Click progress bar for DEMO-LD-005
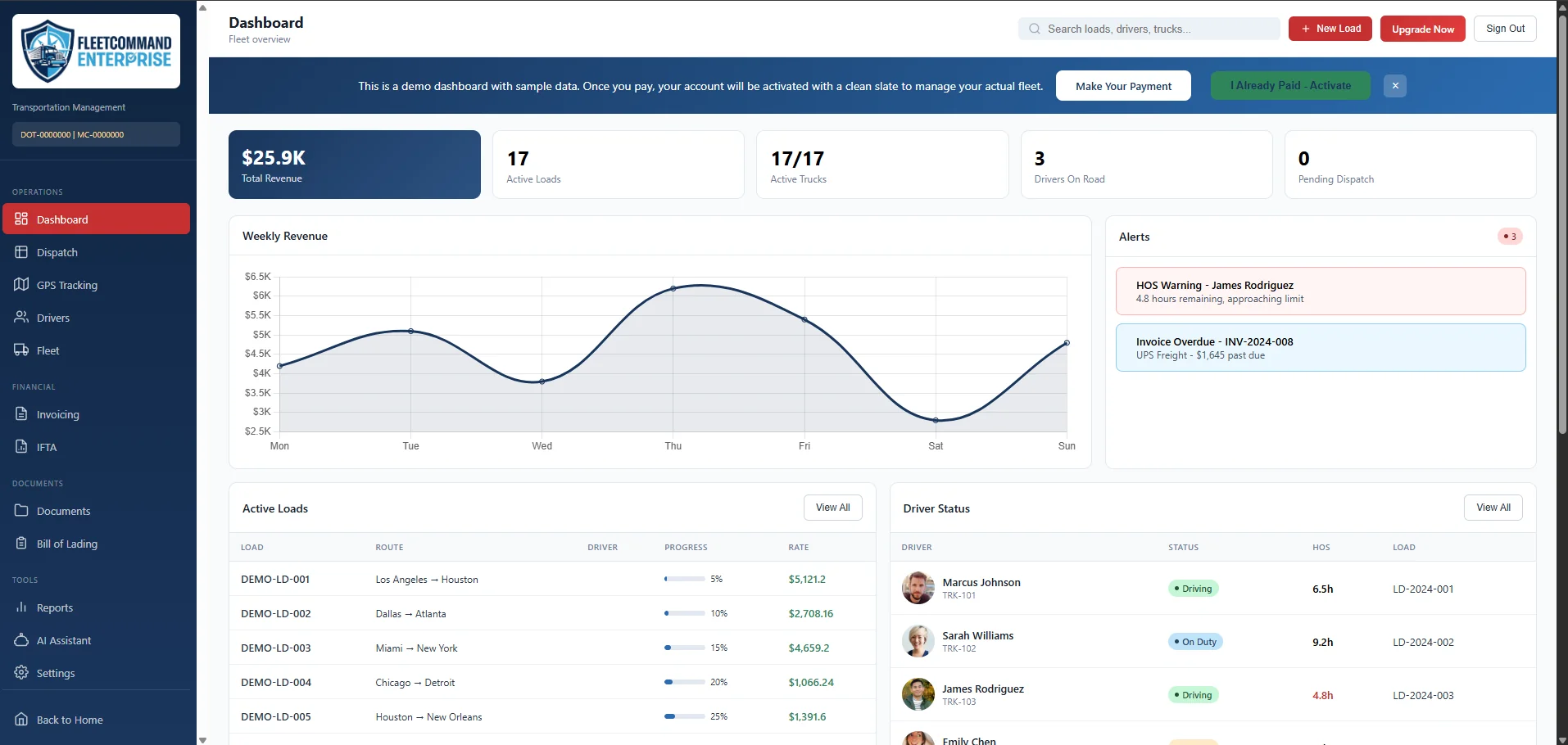 [685, 716]
